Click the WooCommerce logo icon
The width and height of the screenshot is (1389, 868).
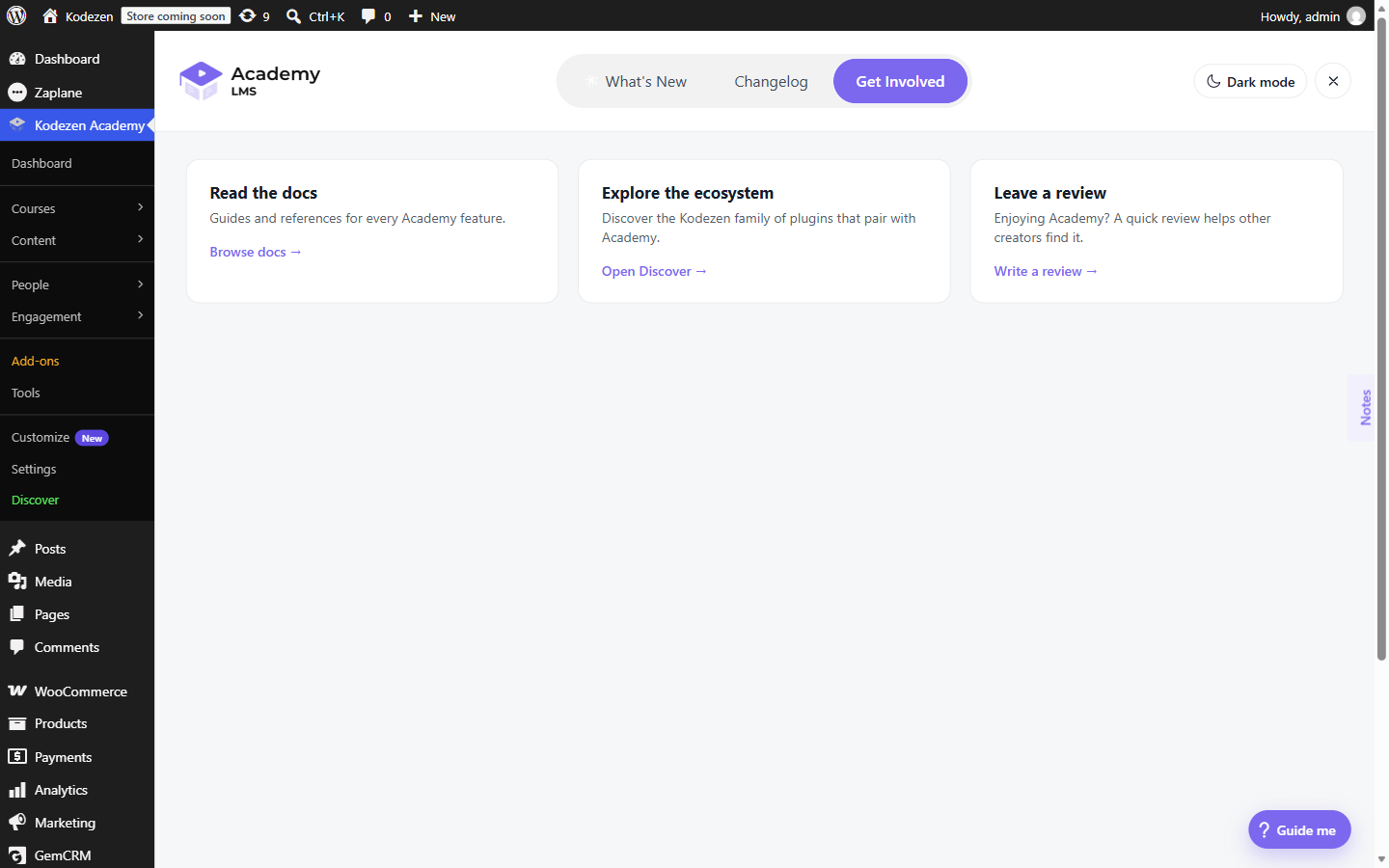[17, 692]
